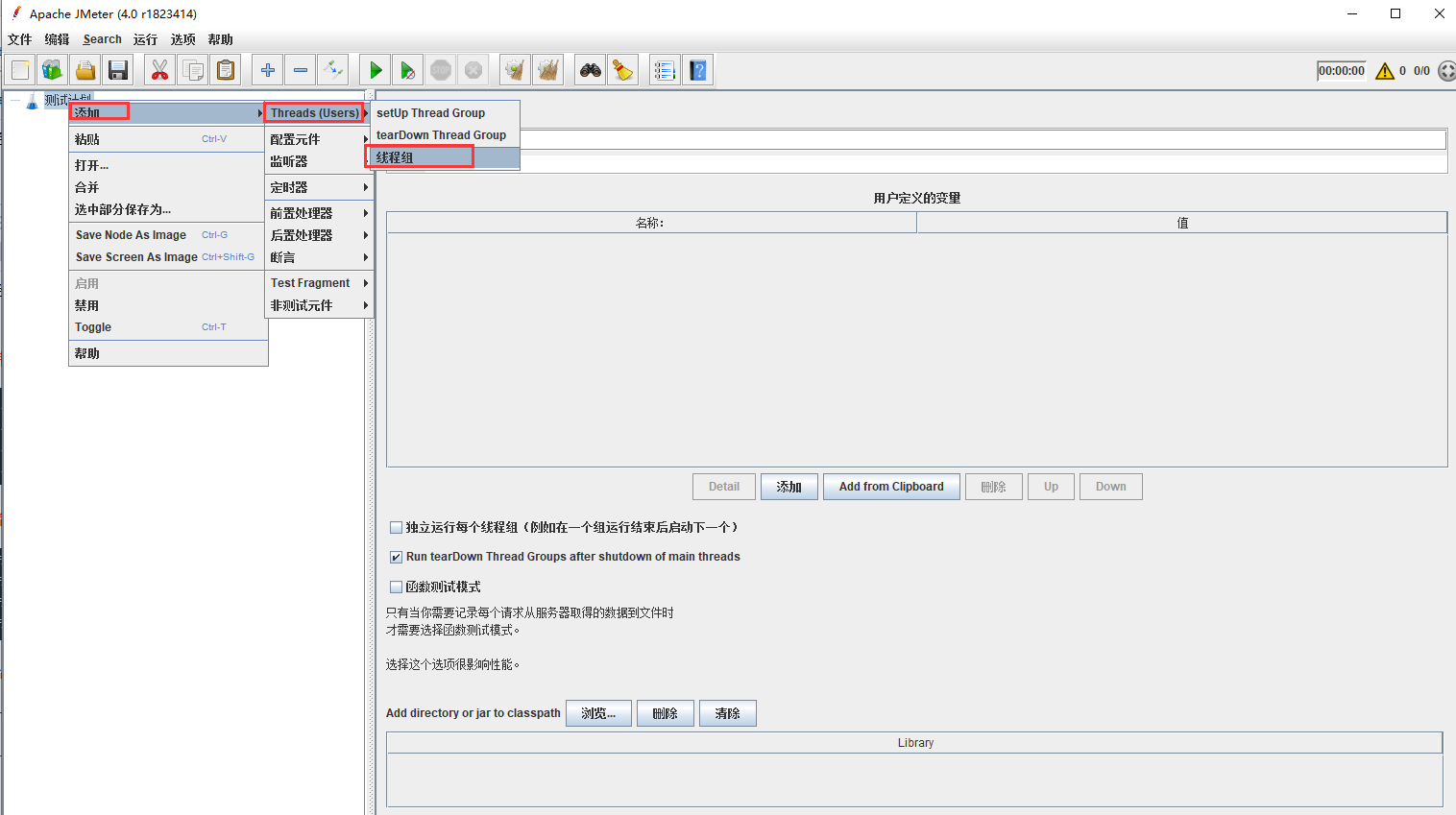This screenshot has width=1456, height=815.
Task: Click the Reset Search brush icon
Action: (x=623, y=70)
